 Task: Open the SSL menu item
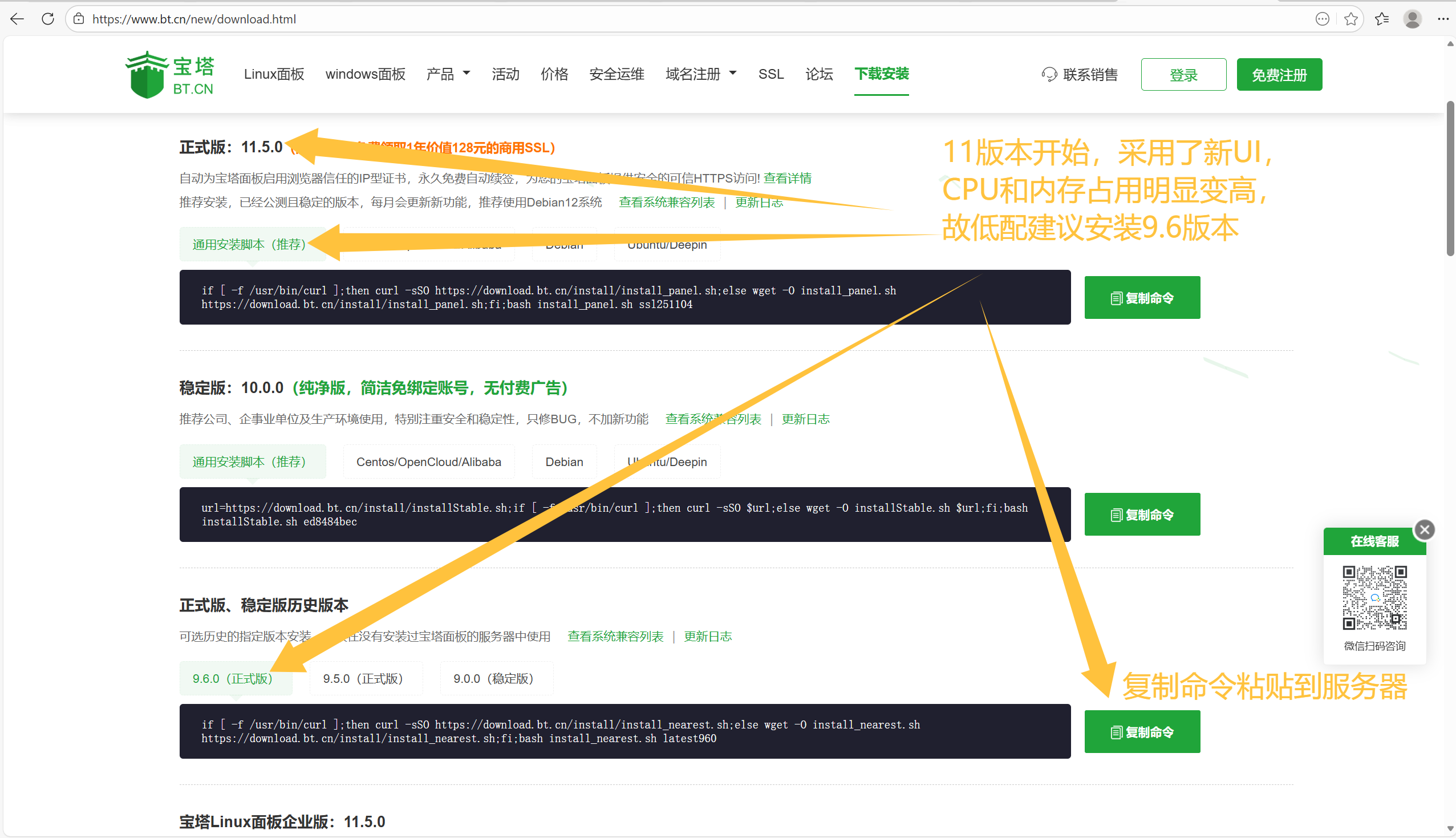(x=770, y=74)
